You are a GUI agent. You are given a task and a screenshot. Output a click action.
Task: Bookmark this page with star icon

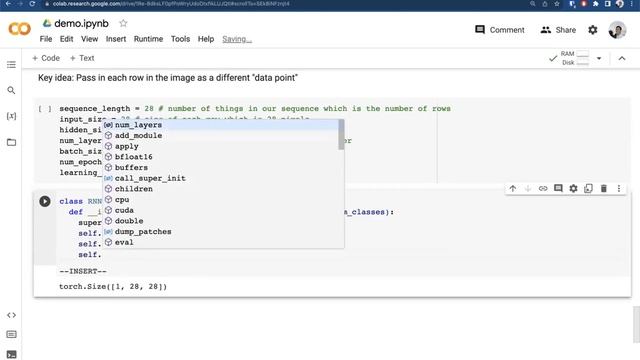[x=557, y=4]
